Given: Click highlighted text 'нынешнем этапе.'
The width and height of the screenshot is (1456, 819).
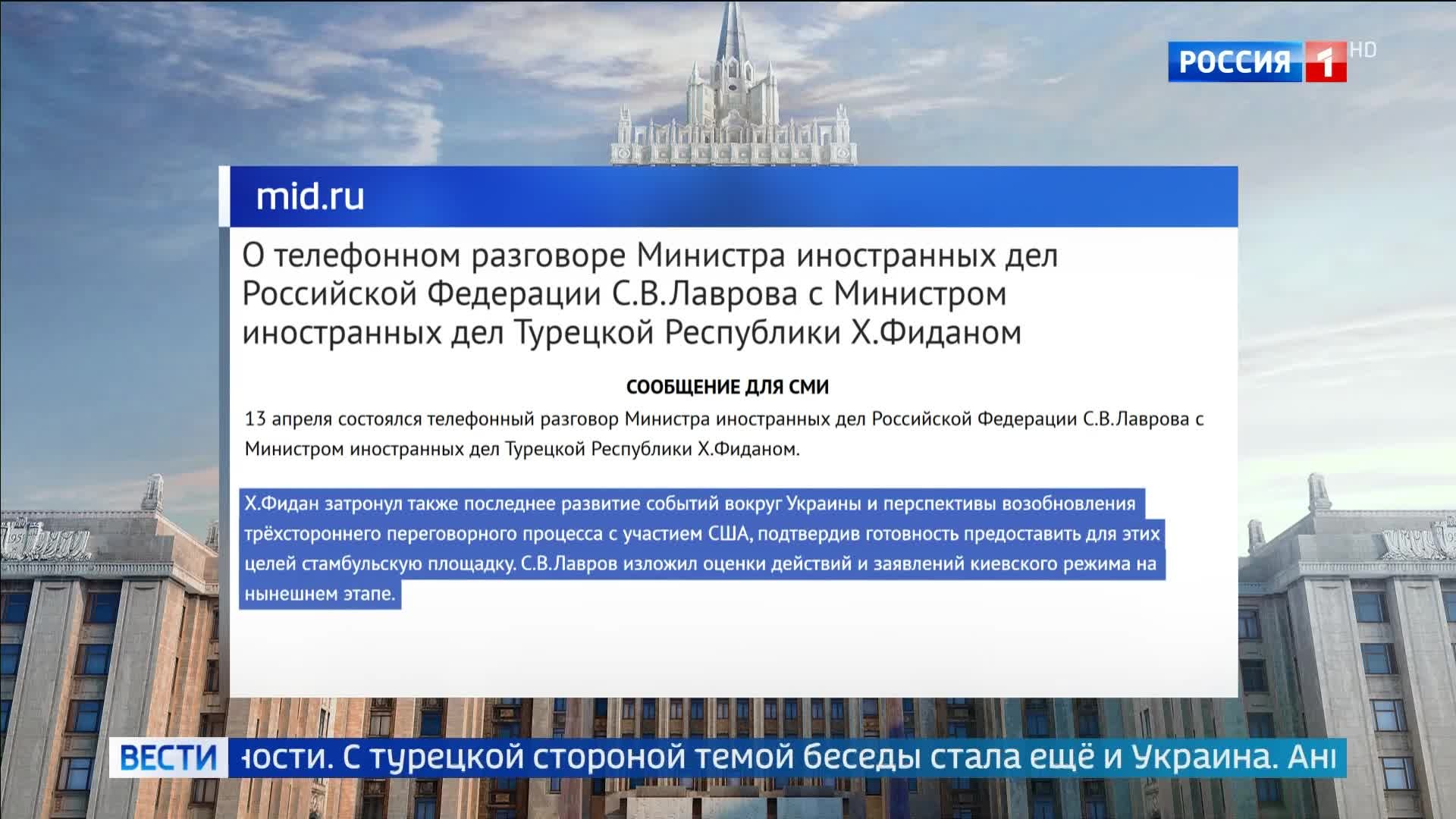Looking at the screenshot, I should (320, 595).
